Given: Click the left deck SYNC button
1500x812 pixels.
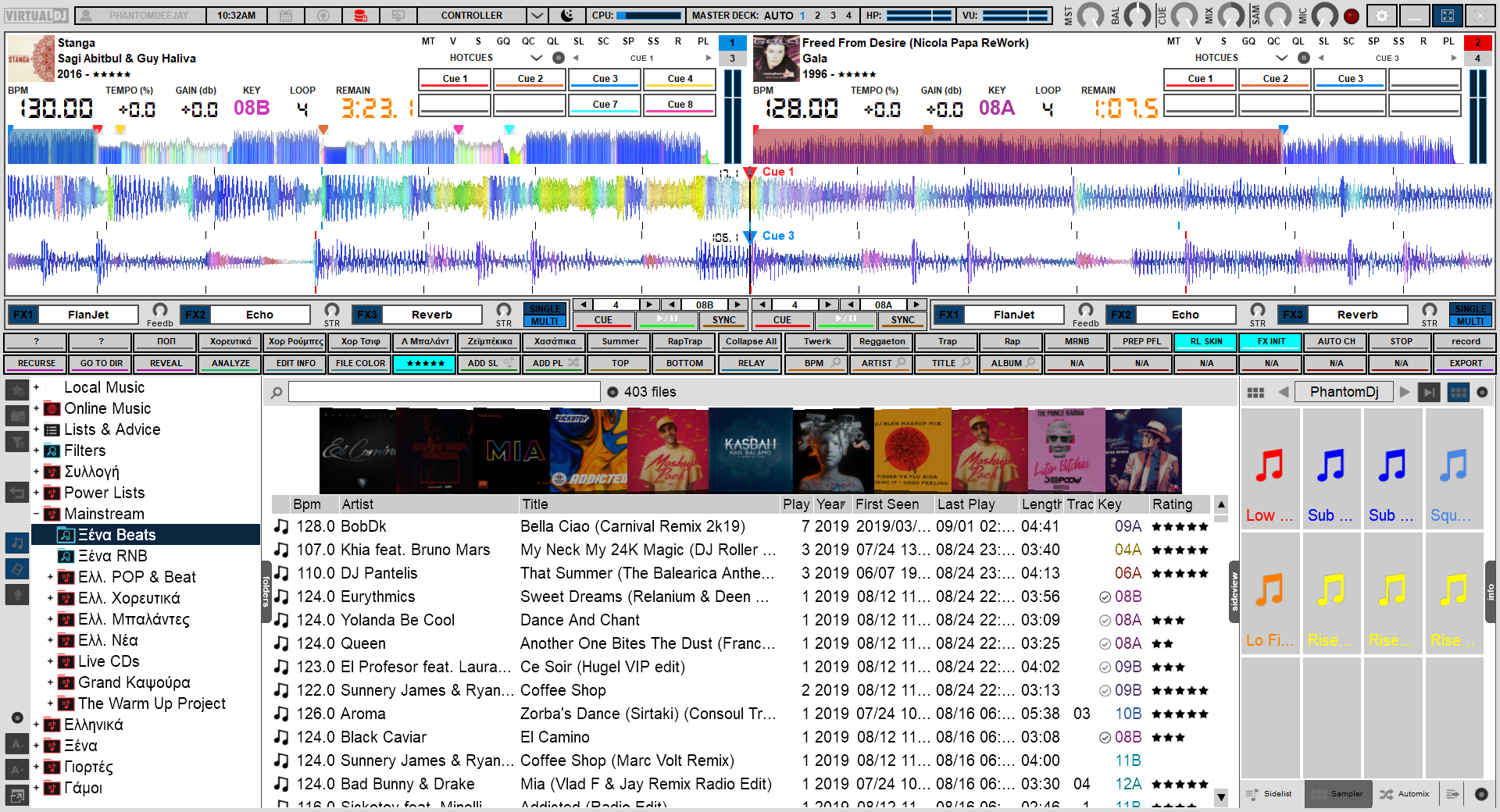Looking at the screenshot, I should (x=723, y=320).
